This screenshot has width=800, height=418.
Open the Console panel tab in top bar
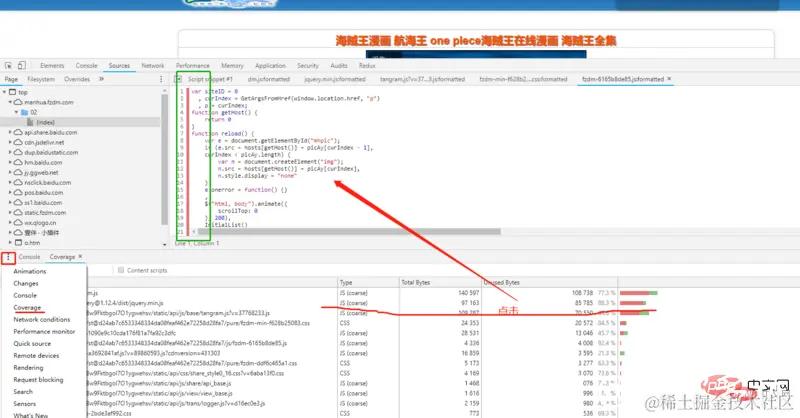point(86,66)
